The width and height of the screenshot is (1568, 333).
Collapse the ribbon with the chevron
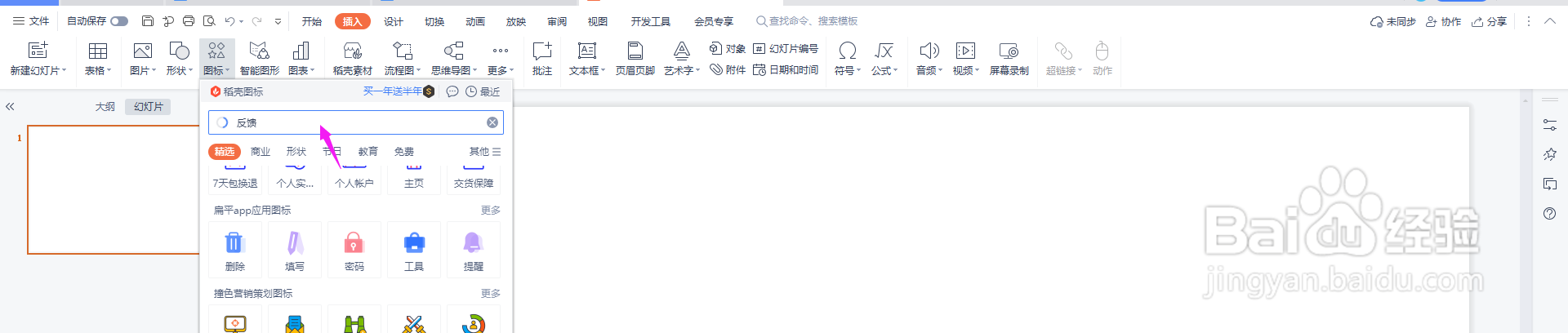(1550, 21)
